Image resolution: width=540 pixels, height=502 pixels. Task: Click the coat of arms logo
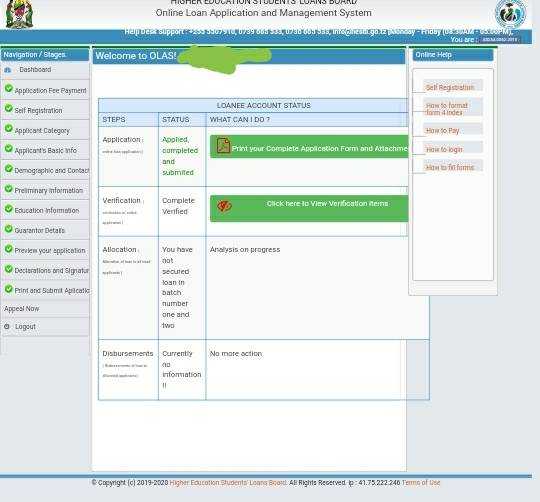19,14
